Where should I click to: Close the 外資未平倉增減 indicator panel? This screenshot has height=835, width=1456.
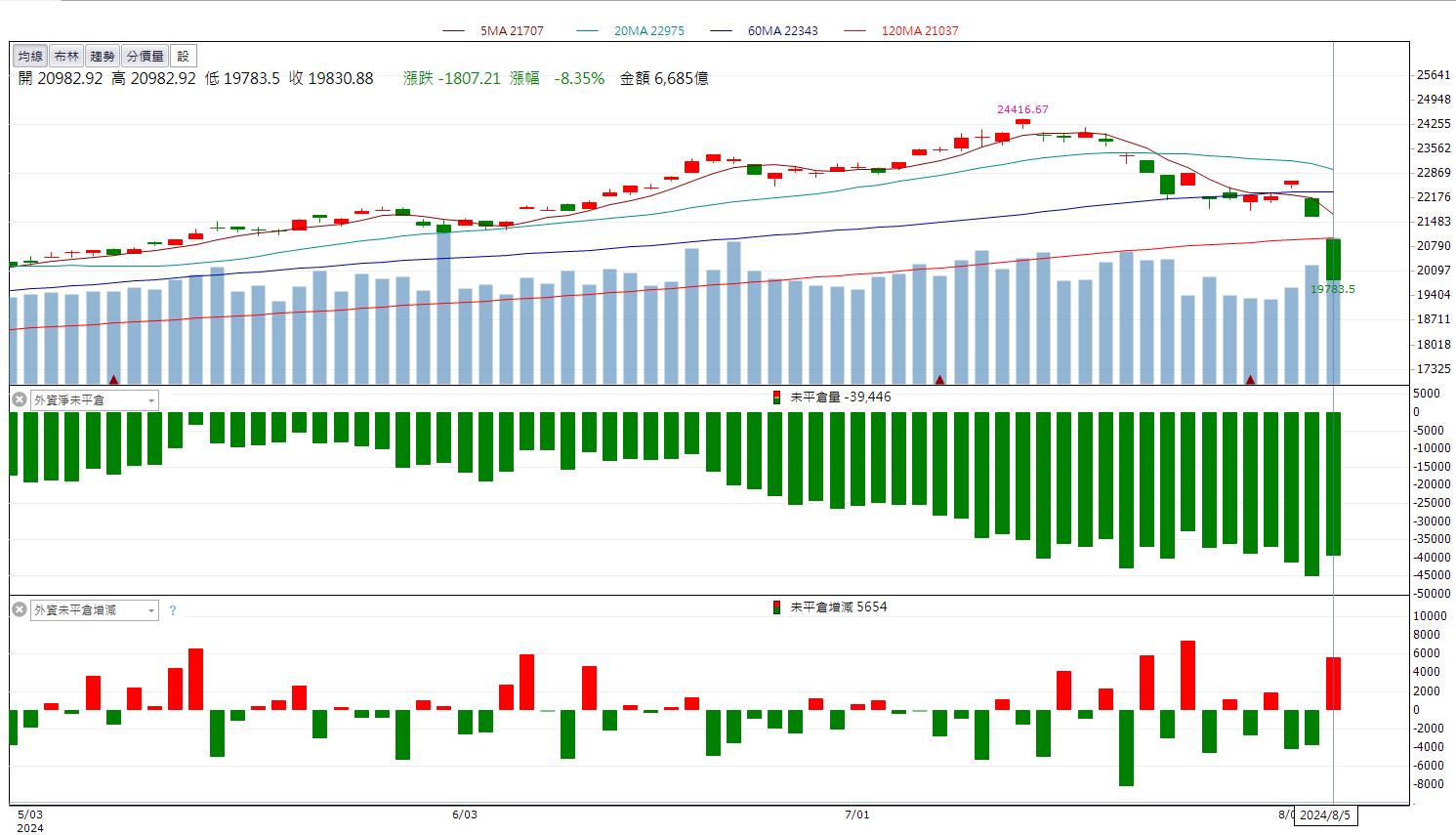[x=20, y=609]
